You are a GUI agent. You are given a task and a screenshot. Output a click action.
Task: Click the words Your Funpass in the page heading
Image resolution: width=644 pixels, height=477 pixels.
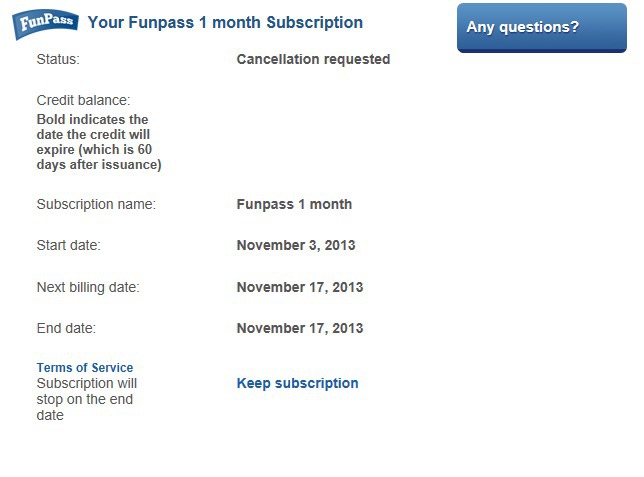(x=141, y=23)
